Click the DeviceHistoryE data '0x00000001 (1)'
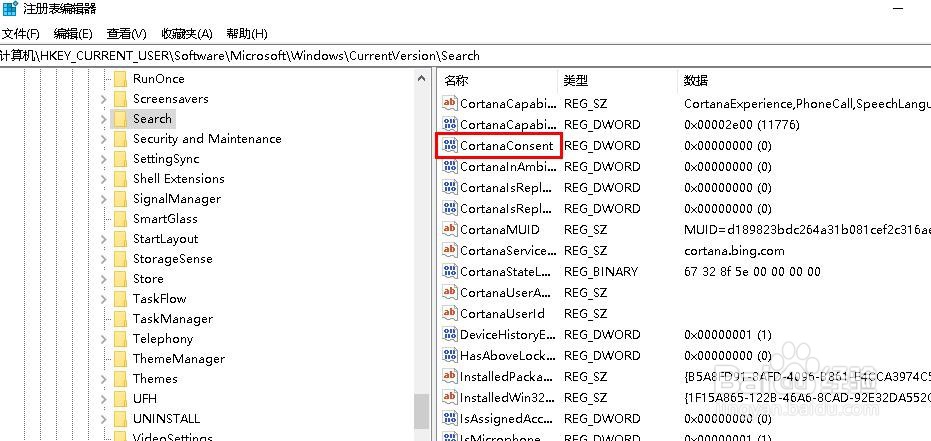 (x=728, y=335)
